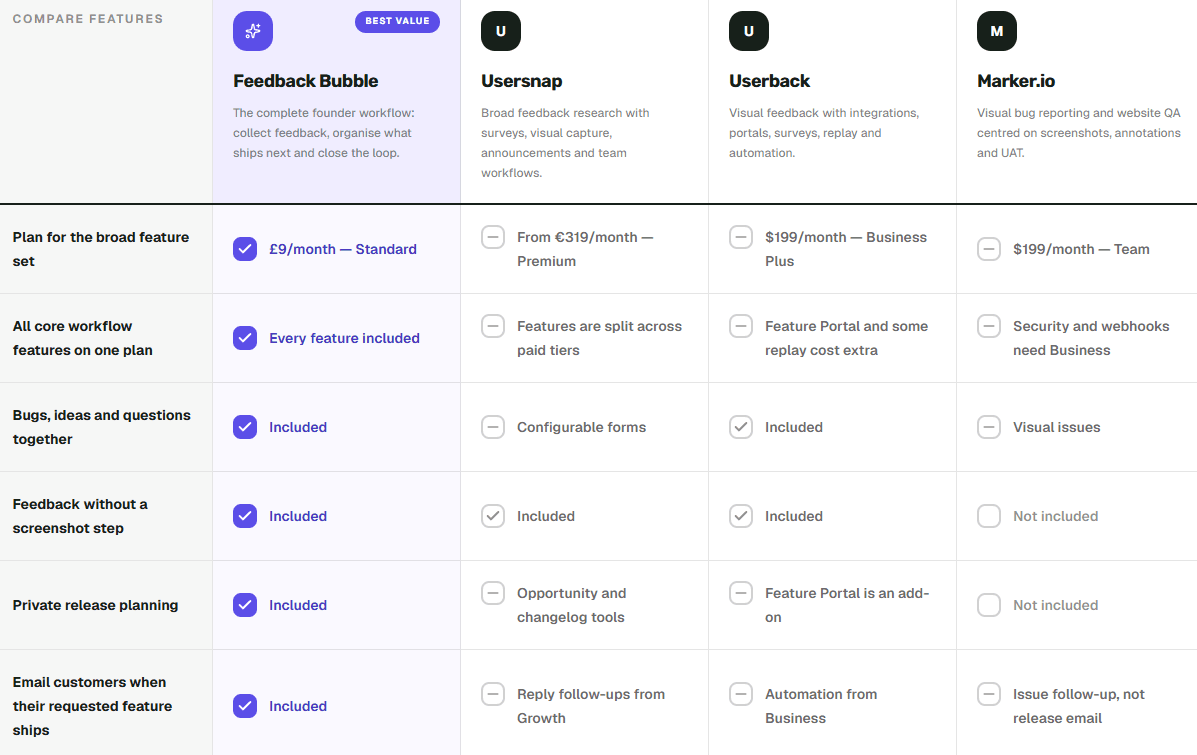Click 'Feature Portal is an add-on' text

pyautogui.click(x=847, y=605)
